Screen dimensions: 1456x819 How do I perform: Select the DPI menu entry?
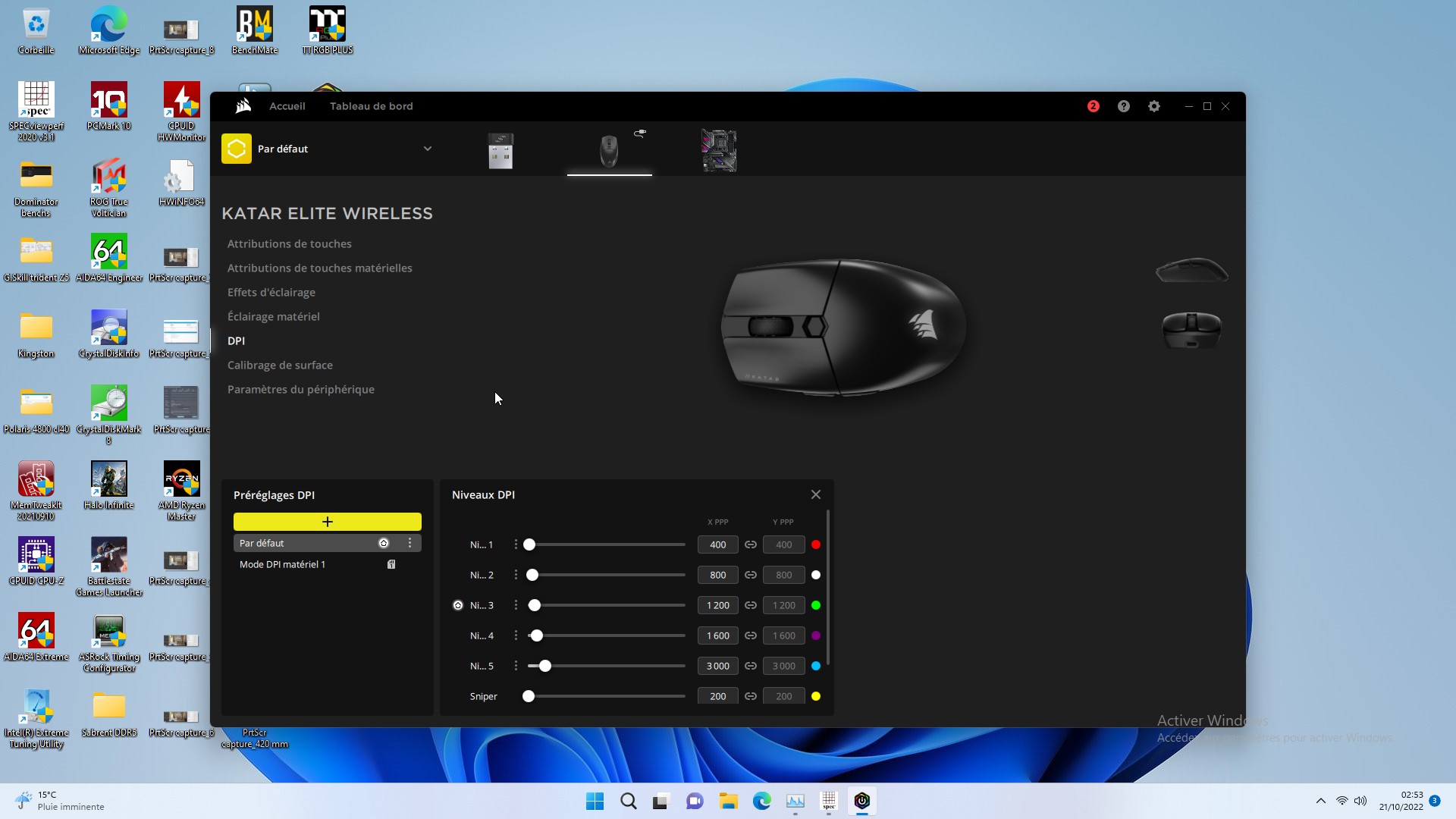coord(236,340)
